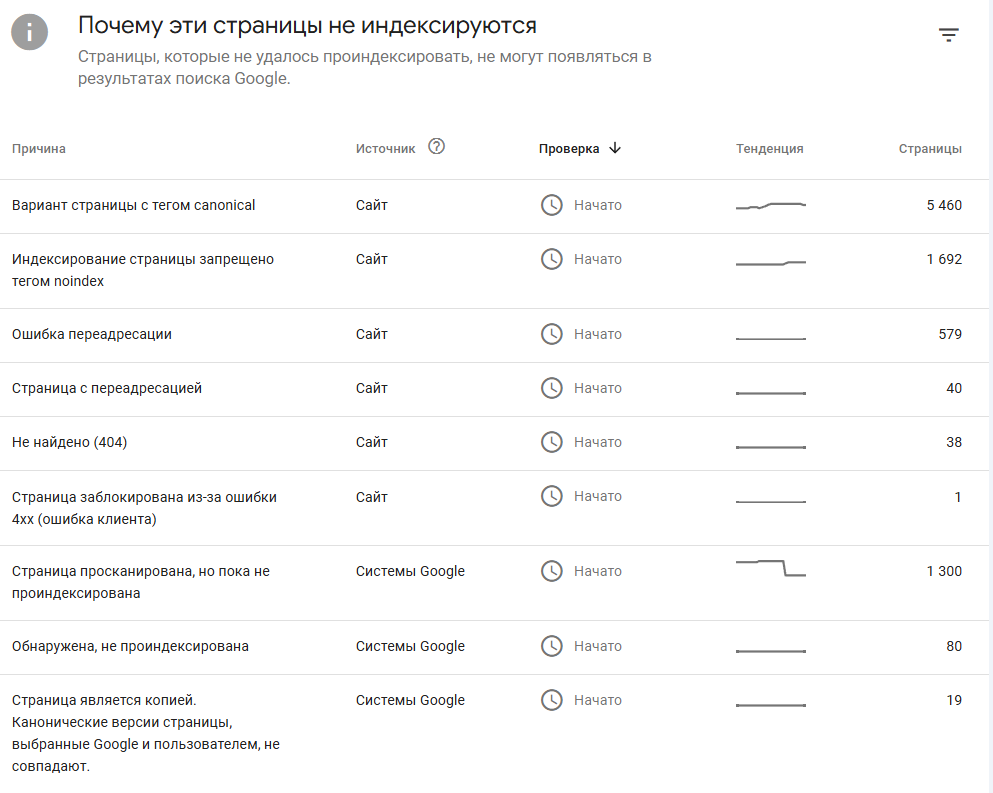Screen dimensions: 993x793
Task: Open Страница просканирована, но пока не проиндексирована
Action: click(x=141, y=582)
